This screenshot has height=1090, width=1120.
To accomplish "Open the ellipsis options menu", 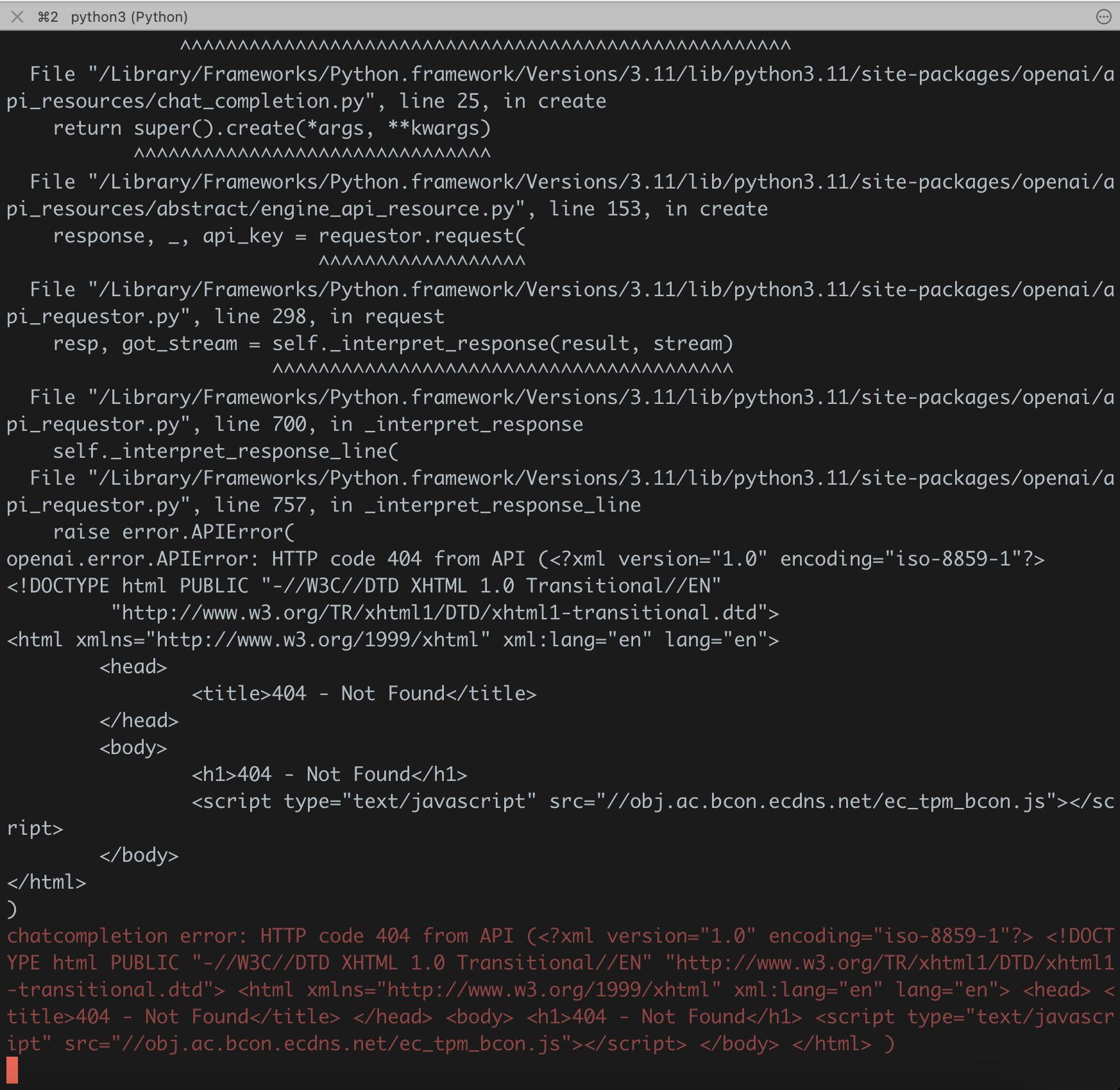I will click(x=1103, y=17).
